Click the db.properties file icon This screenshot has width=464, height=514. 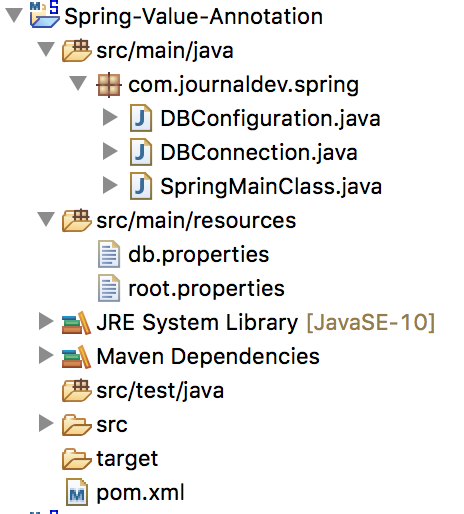pyautogui.click(x=109, y=254)
